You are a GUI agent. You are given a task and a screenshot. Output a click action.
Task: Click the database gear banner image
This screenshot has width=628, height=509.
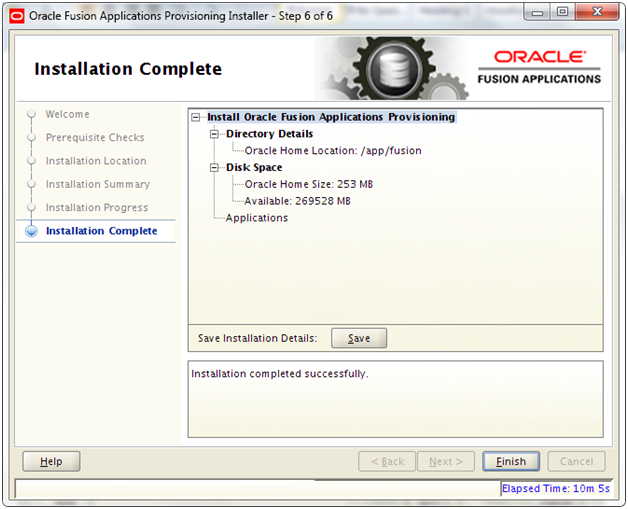pyautogui.click(x=392, y=68)
